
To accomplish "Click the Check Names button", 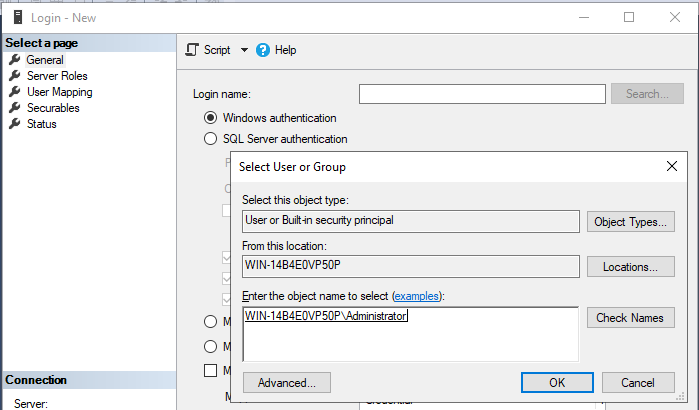I will (x=630, y=317).
